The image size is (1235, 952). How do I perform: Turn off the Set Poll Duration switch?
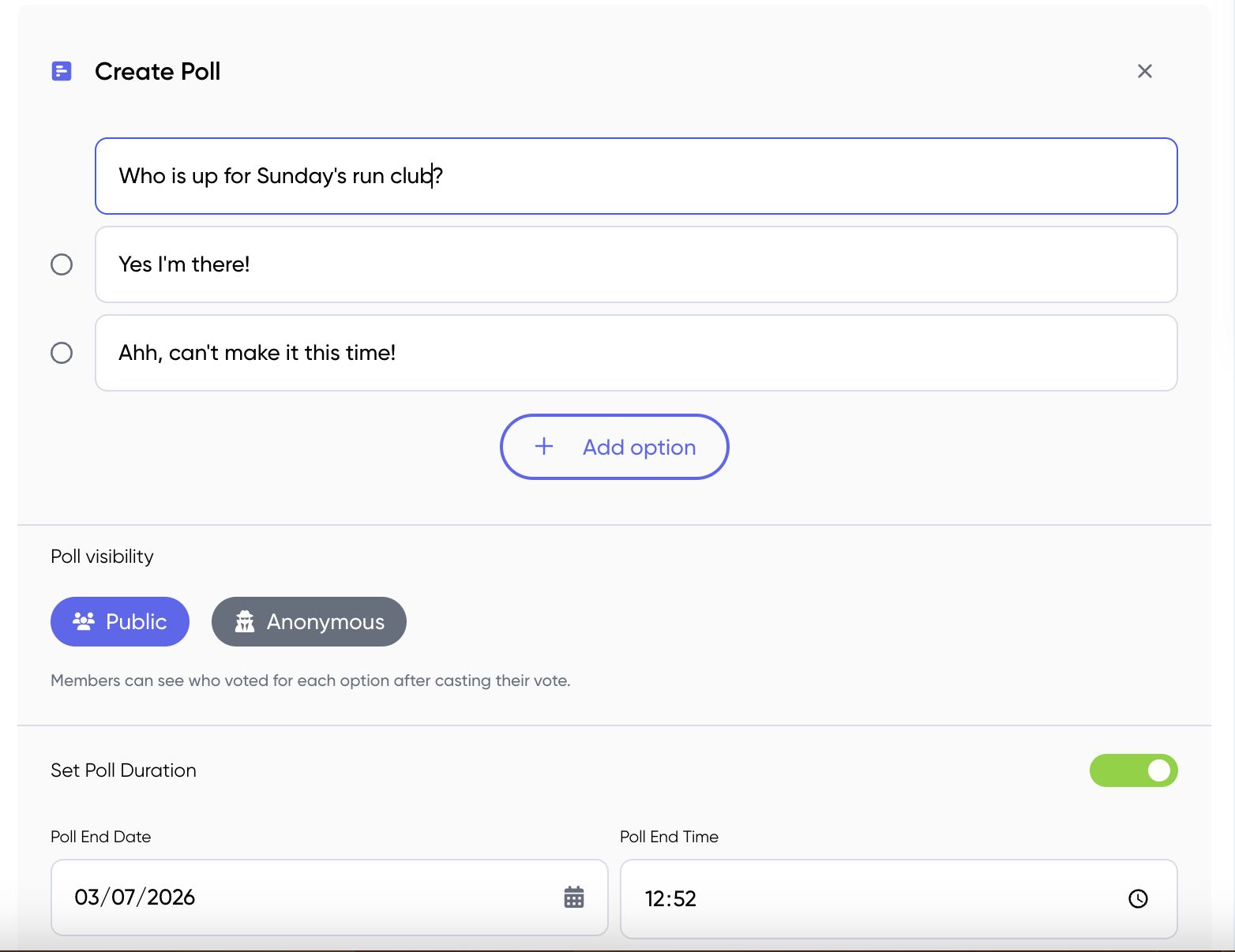(x=1134, y=770)
